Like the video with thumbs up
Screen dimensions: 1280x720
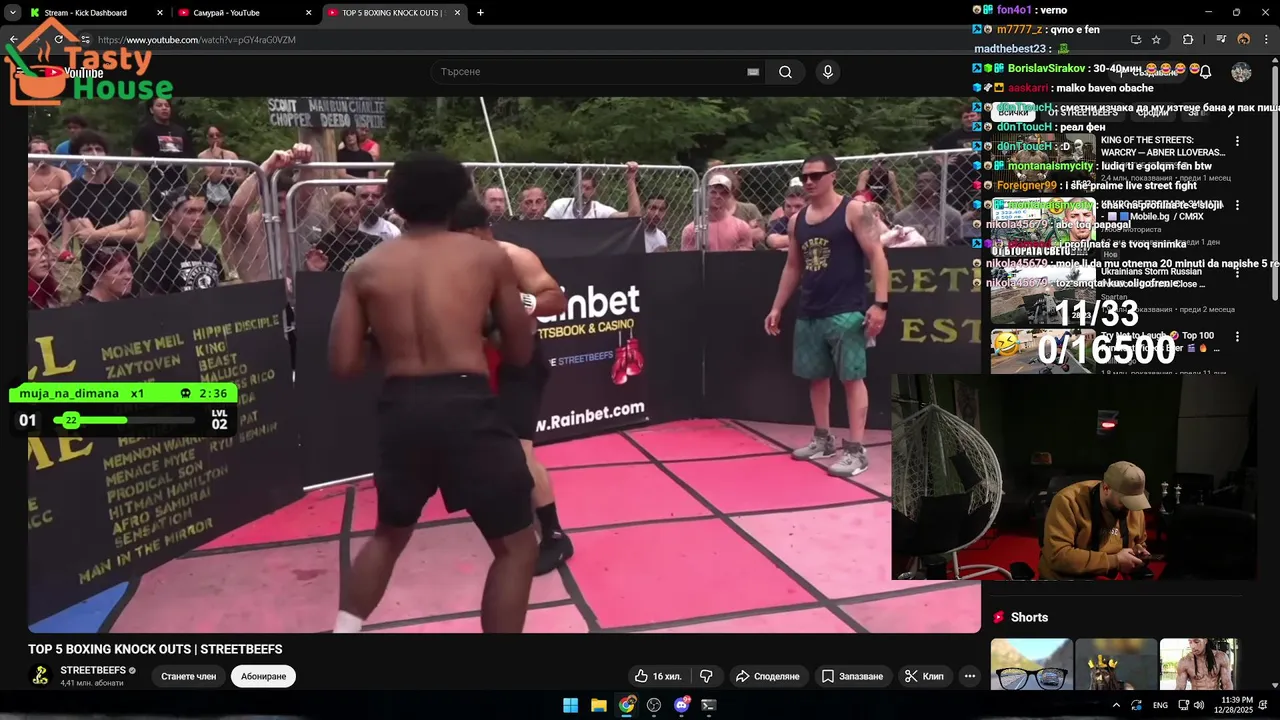(658, 676)
